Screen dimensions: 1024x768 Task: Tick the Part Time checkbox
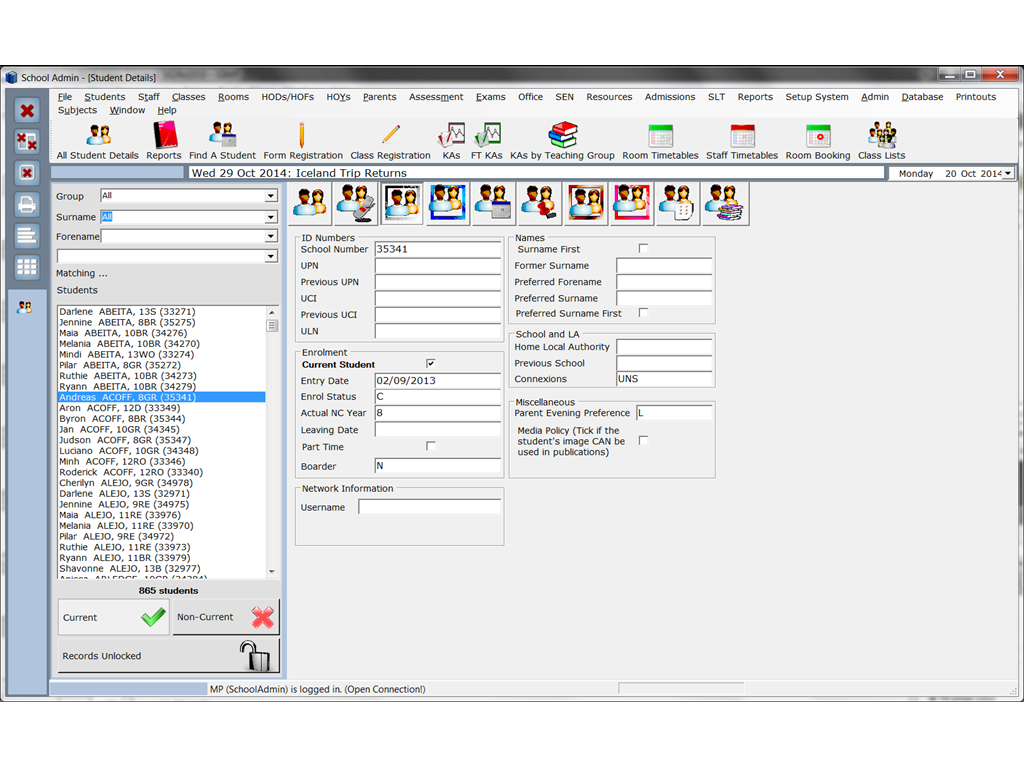click(431, 446)
